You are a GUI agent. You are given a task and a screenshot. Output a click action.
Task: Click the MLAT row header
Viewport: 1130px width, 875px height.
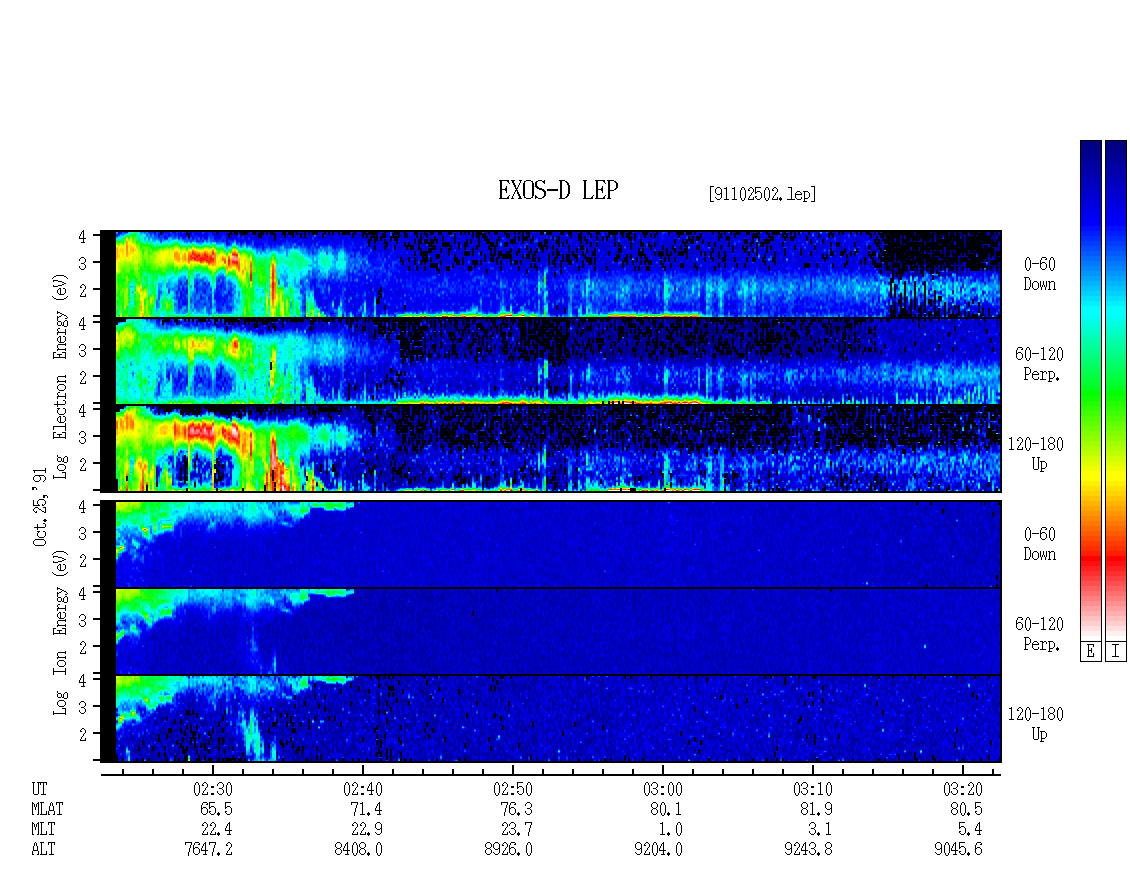[x=47, y=809]
